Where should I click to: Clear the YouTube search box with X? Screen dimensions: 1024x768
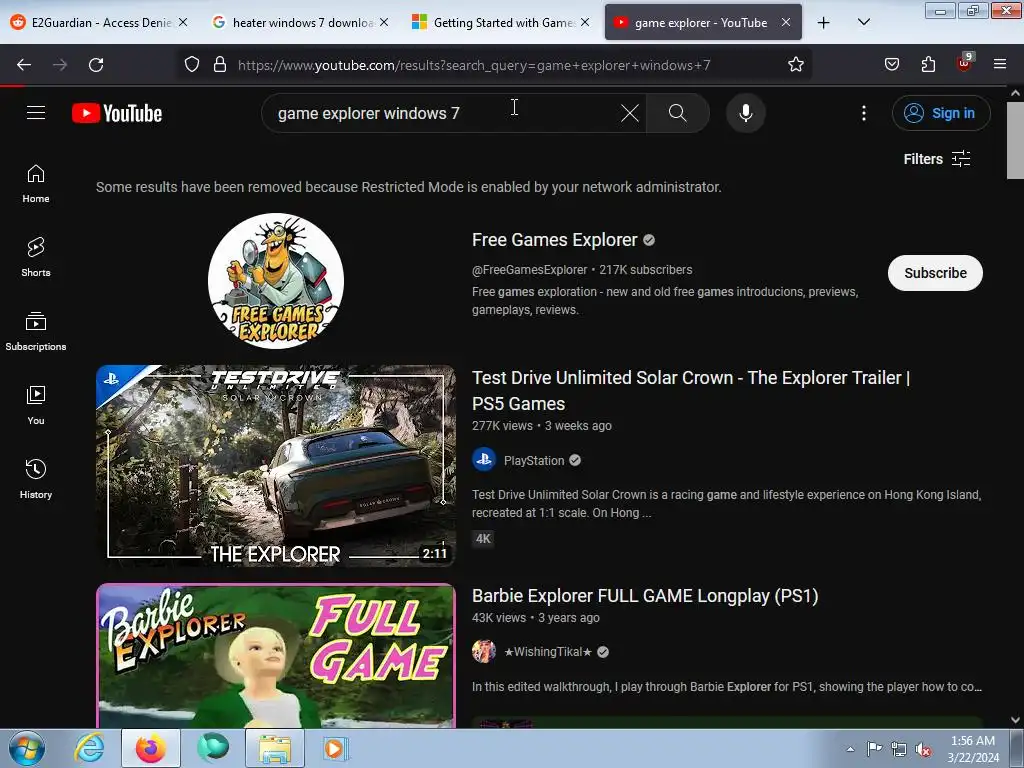[x=630, y=113]
